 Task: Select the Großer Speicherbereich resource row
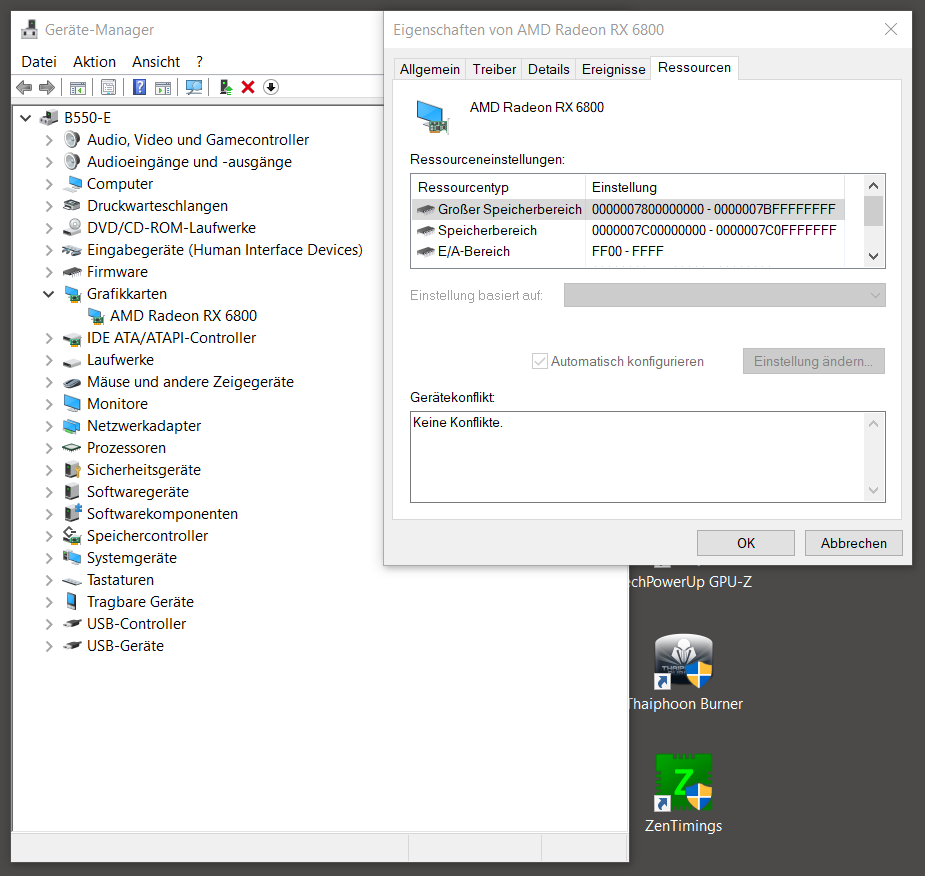(628, 209)
